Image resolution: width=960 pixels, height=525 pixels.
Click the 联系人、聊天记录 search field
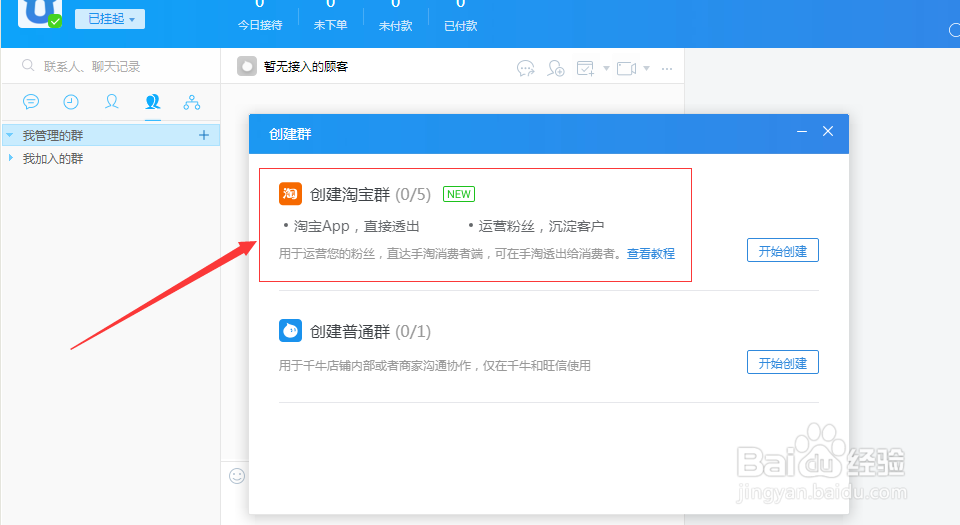pos(111,66)
